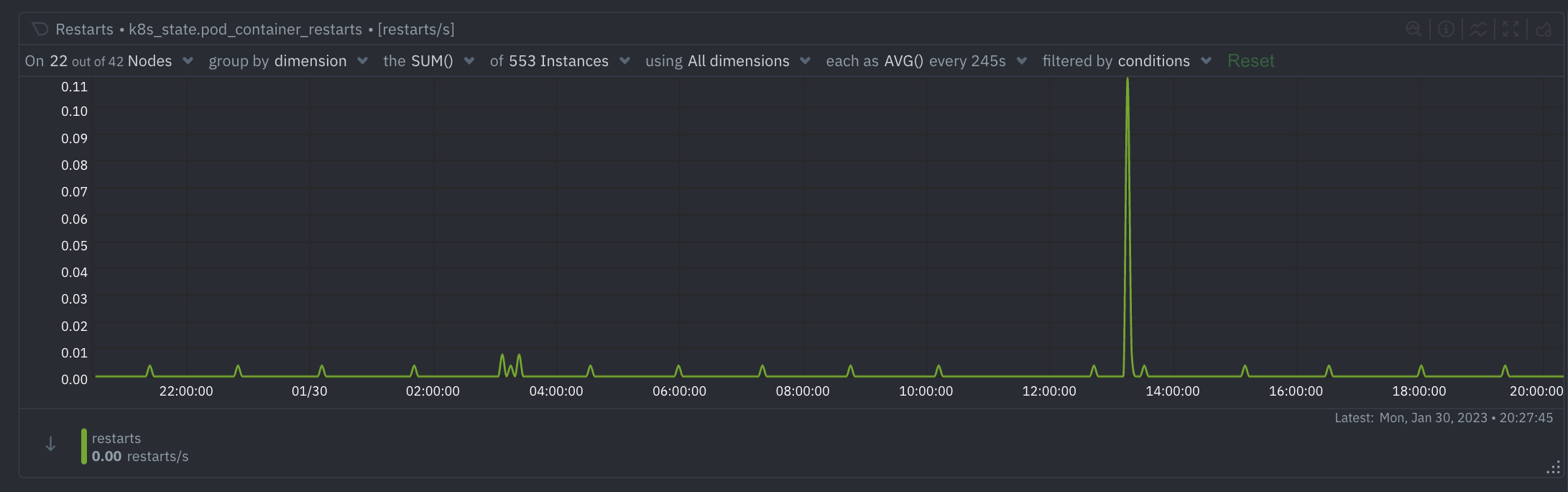Toggle the restarts dimension in legend
Viewport: 1568px width, 492px height.
point(116,439)
